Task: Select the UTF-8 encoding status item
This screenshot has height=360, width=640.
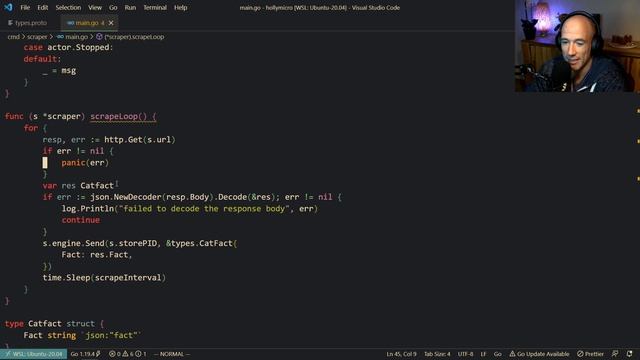Action: point(465,354)
